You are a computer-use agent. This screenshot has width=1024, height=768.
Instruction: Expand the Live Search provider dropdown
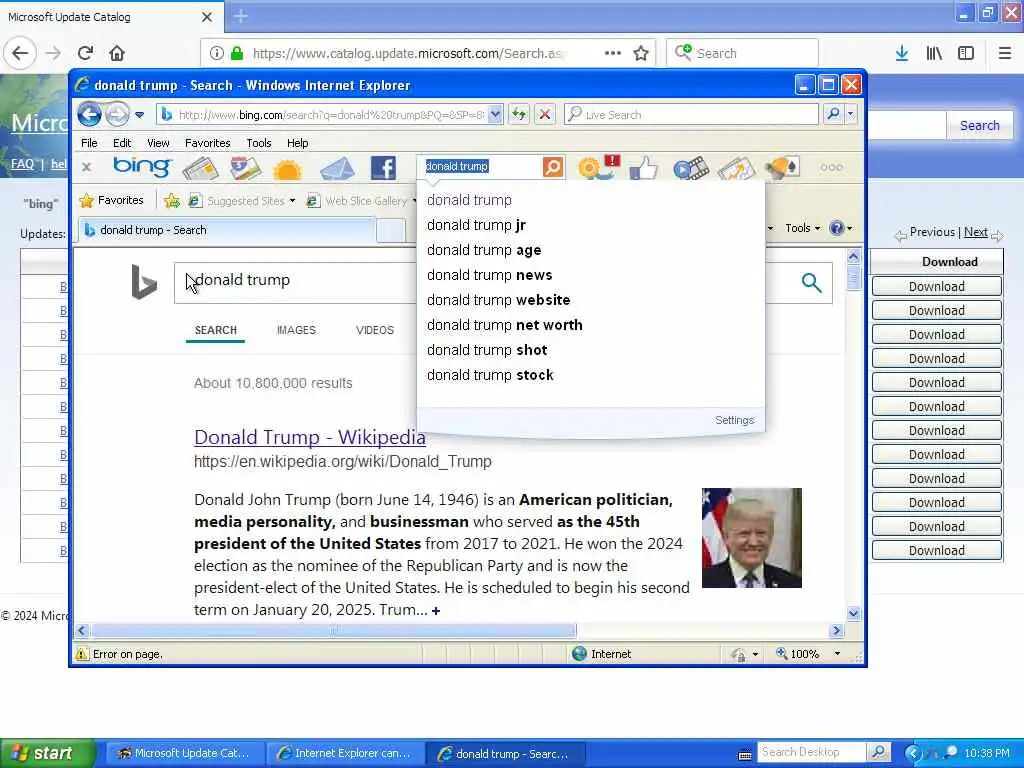coord(850,114)
